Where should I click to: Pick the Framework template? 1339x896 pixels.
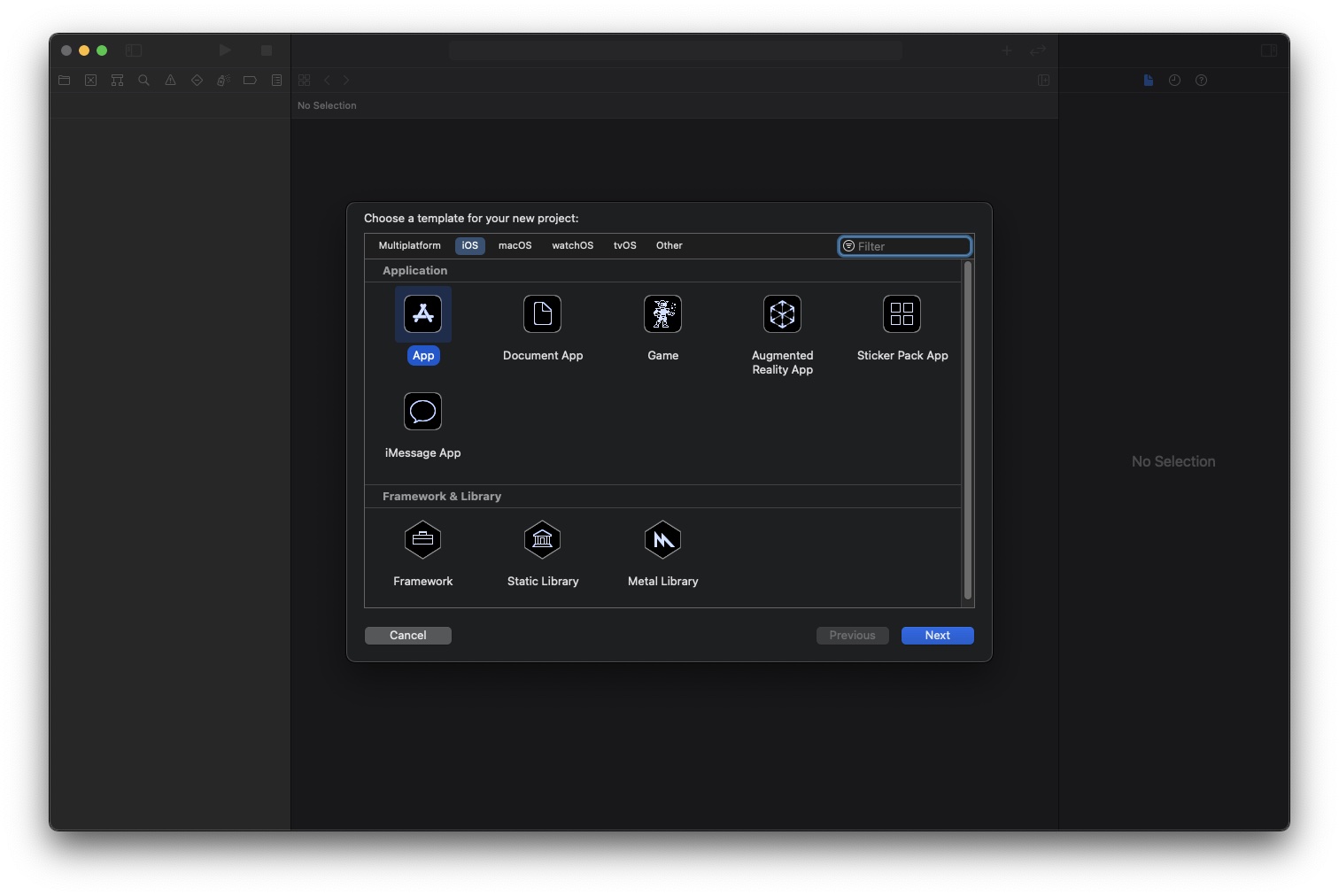point(423,539)
